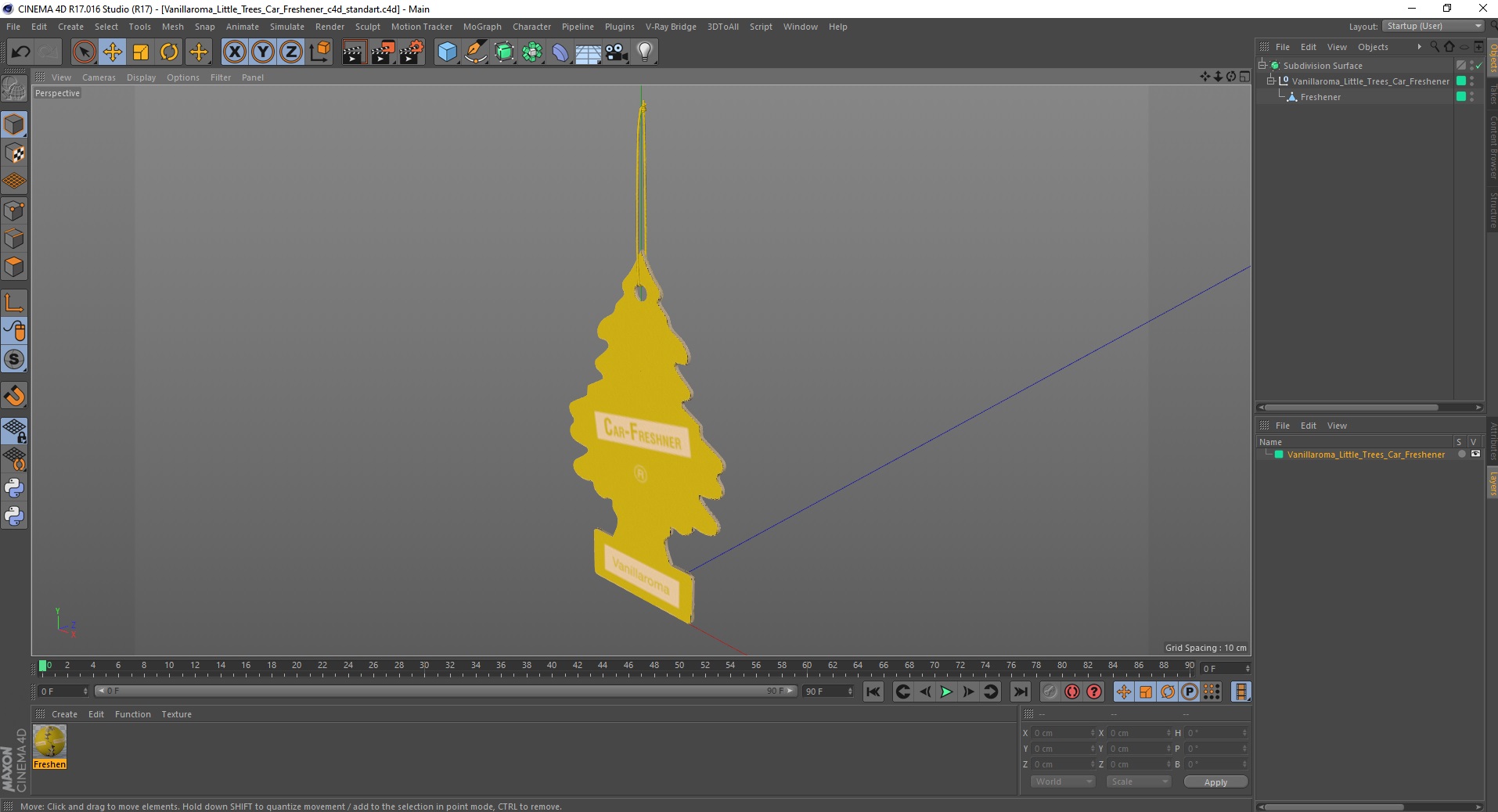The height and width of the screenshot is (812, 1498).
Task: Switch to Model mode in left palette
Action: click(x=14, y=124)
